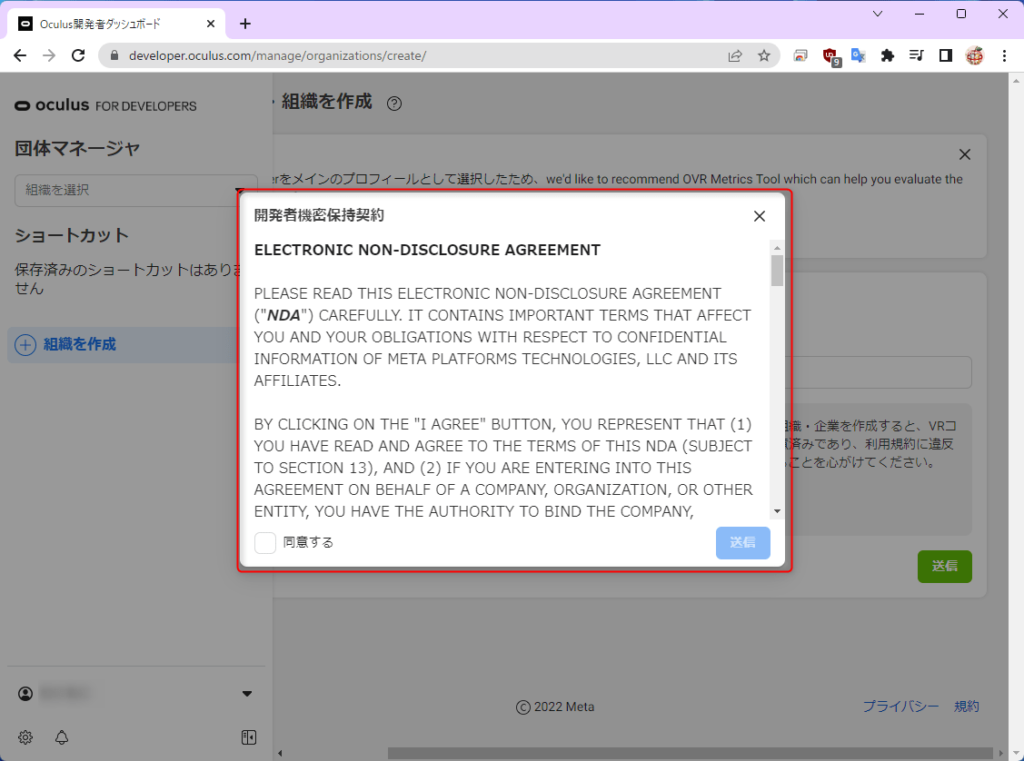Dismiss the OVR Metrics Tool banner

[964, 154]
